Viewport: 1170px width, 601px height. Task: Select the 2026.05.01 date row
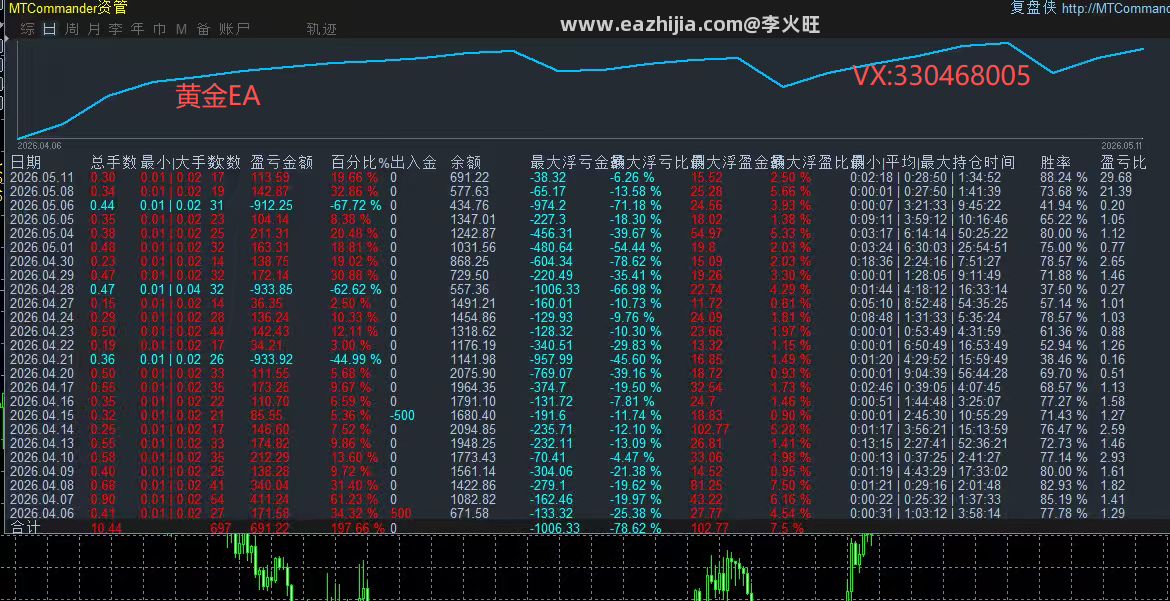tap(43, 247)
